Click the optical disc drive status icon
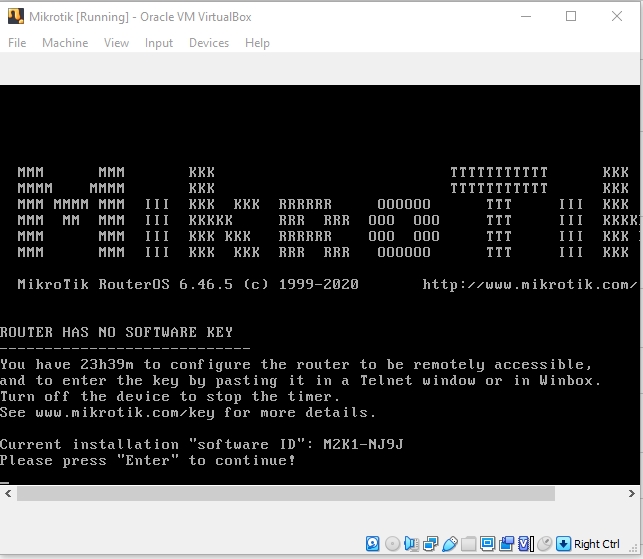 pyautogui.click(x=392, y=544)
